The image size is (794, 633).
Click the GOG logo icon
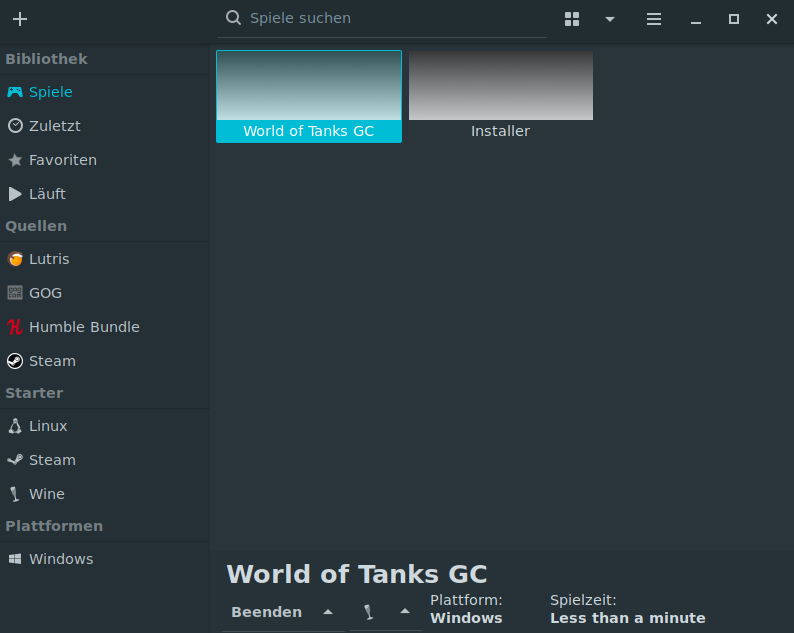pyautogui.click(x=15, y=293)
